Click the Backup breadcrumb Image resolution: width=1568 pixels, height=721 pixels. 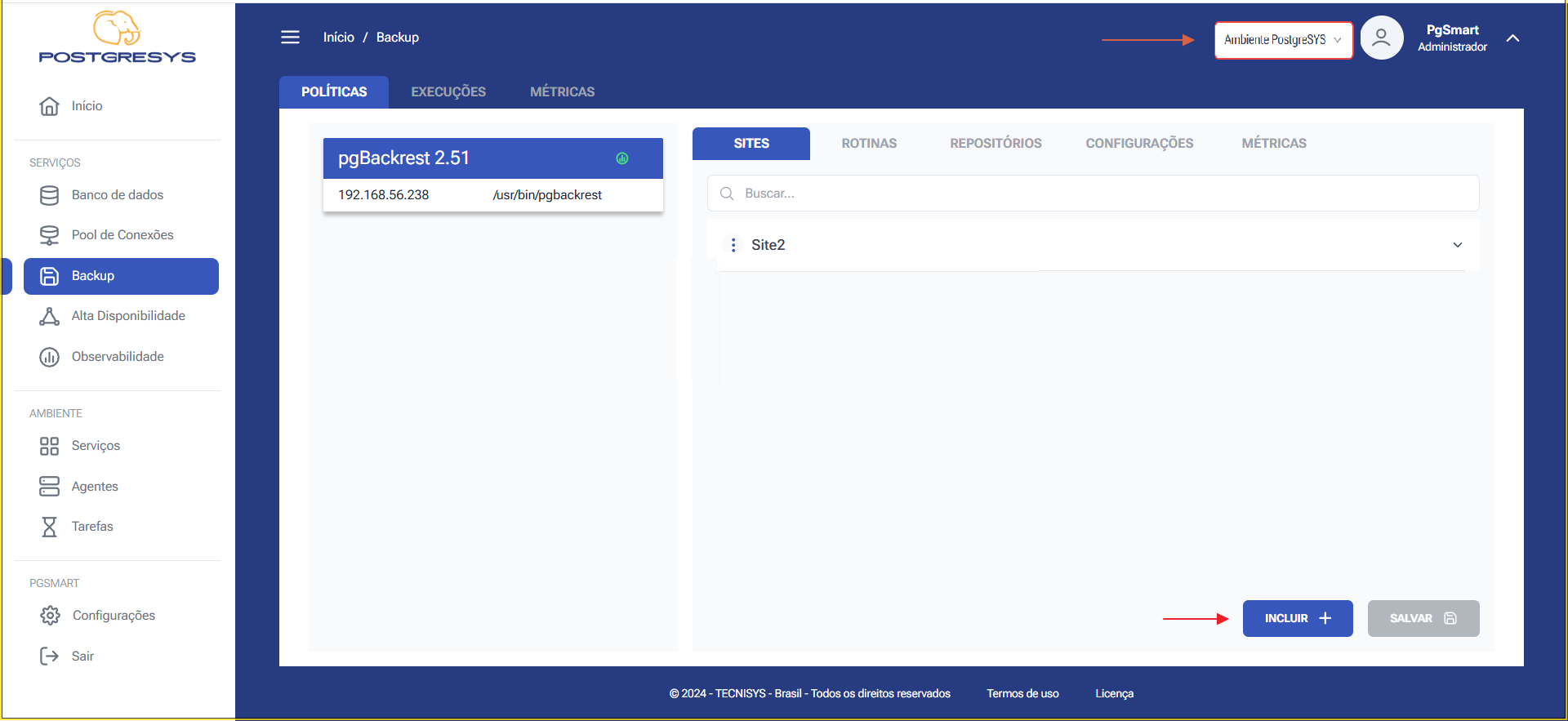click(398, 38)
